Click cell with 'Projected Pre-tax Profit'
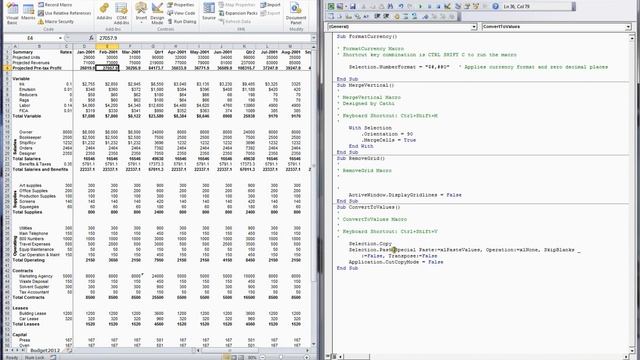This screenshot has height=360, width=640. (37, 68)
